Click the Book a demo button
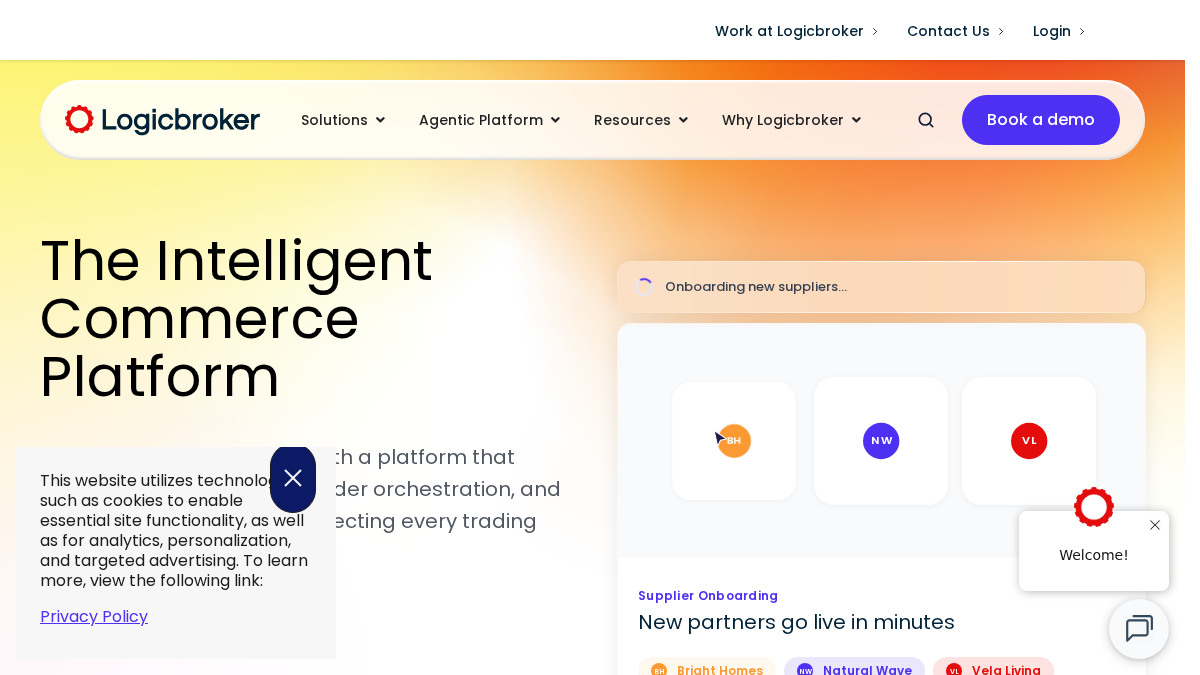1200x675 pixels. [x=1041, y=120]
